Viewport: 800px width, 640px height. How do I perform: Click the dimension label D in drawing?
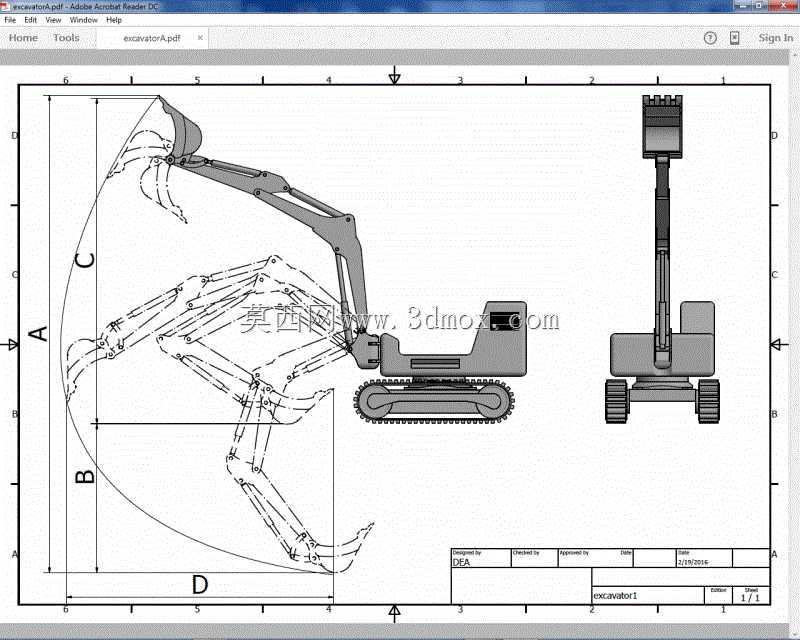pyautogui.click(x=199, y=584)
